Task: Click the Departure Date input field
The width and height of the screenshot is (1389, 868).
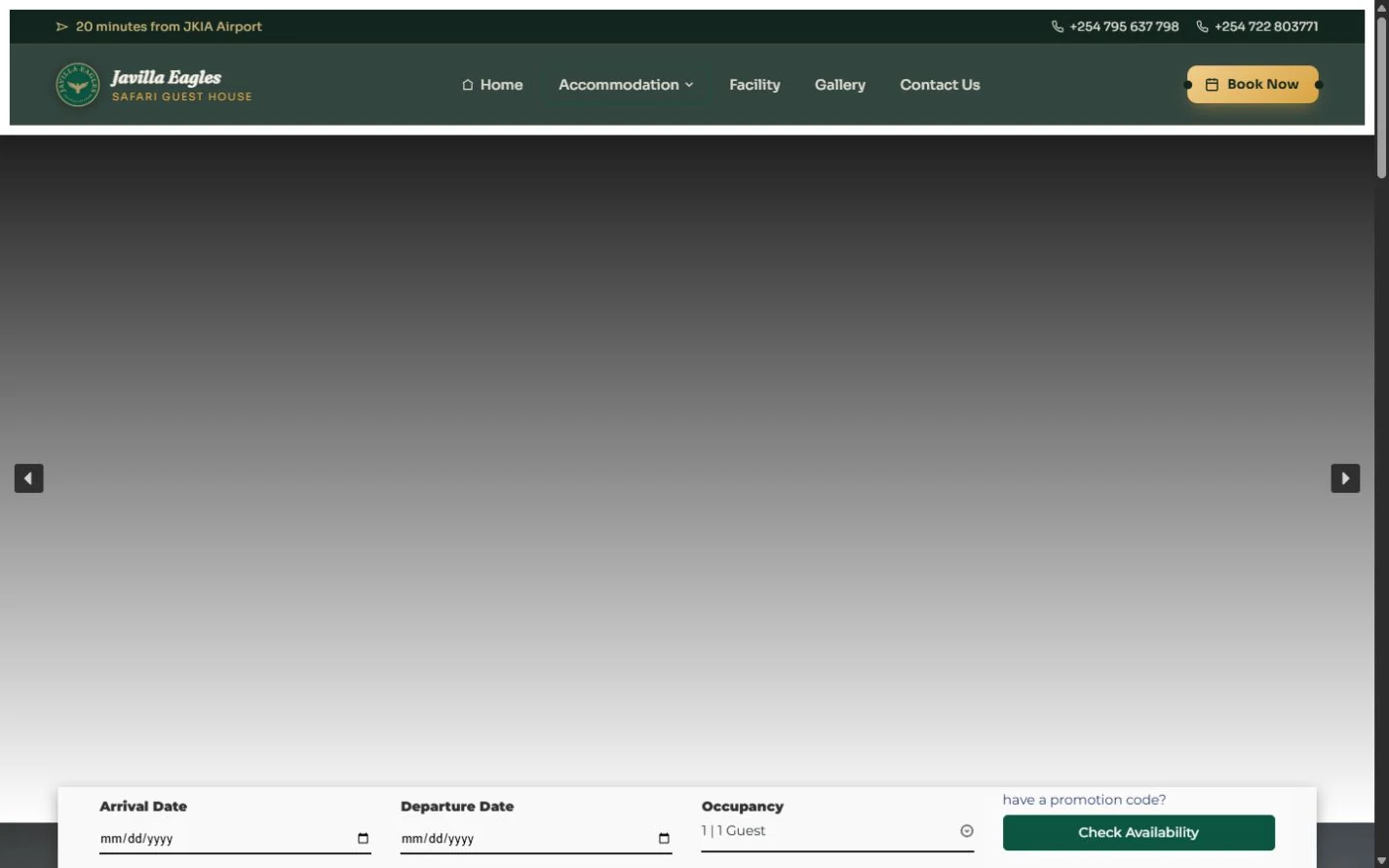Action: (x=536, y=839)
